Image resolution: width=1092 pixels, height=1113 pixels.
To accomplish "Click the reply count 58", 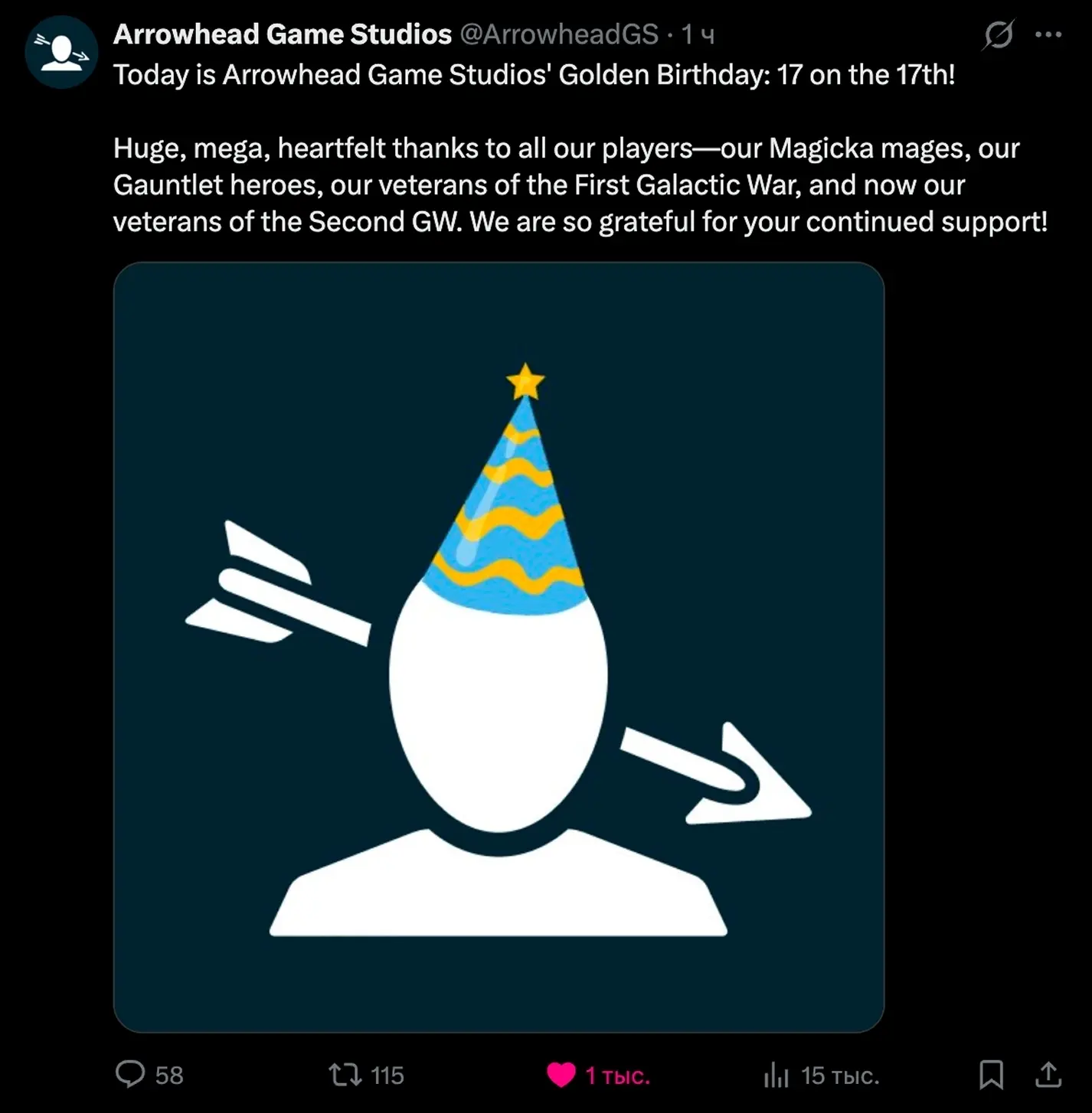I will click(169, 1075).
